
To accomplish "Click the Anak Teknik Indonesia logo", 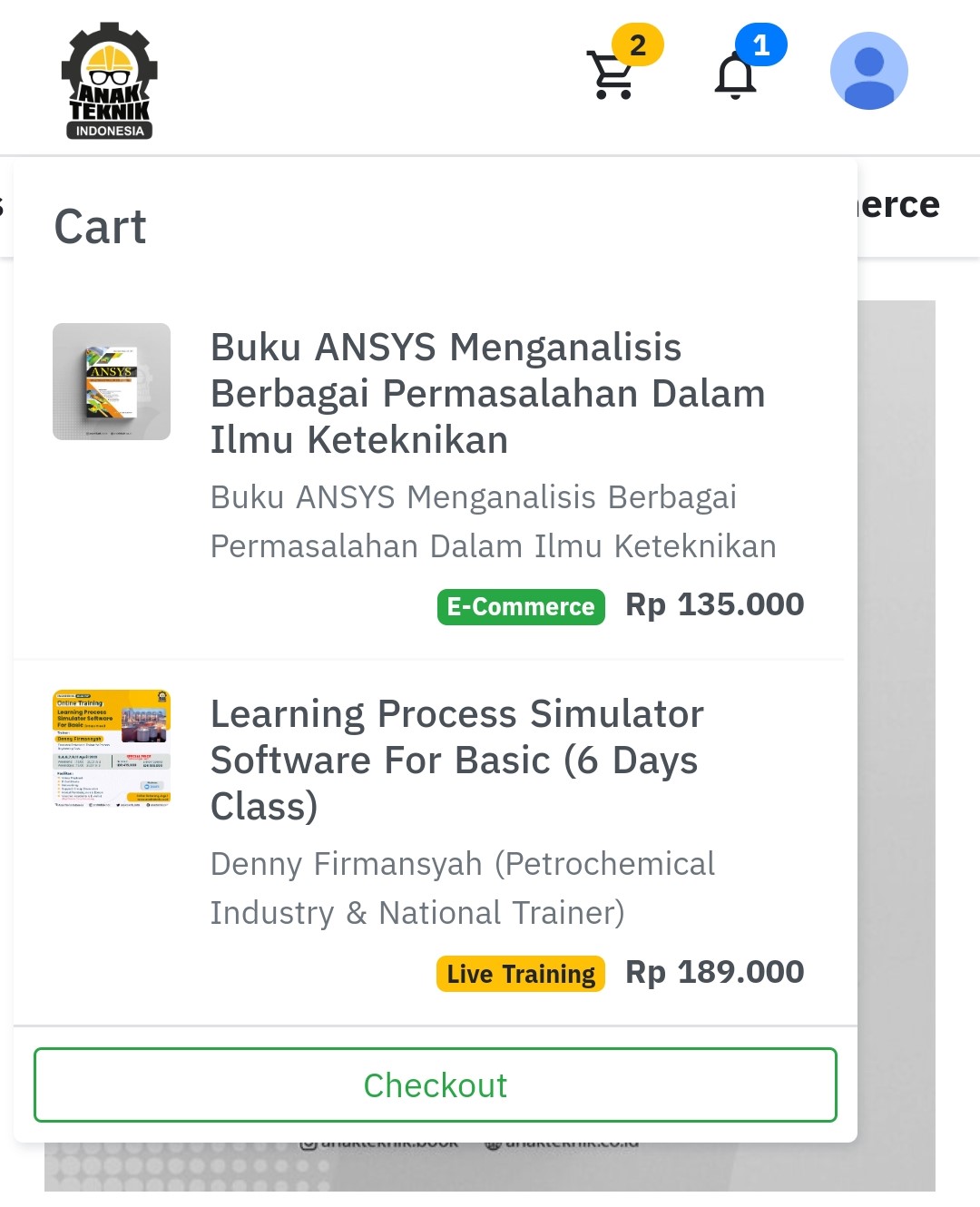I will coord(109,80).
